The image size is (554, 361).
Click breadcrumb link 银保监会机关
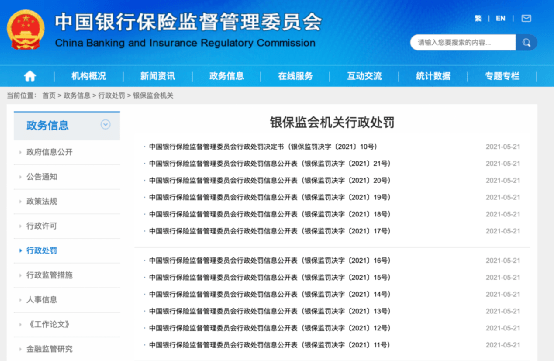pos(153,95)
